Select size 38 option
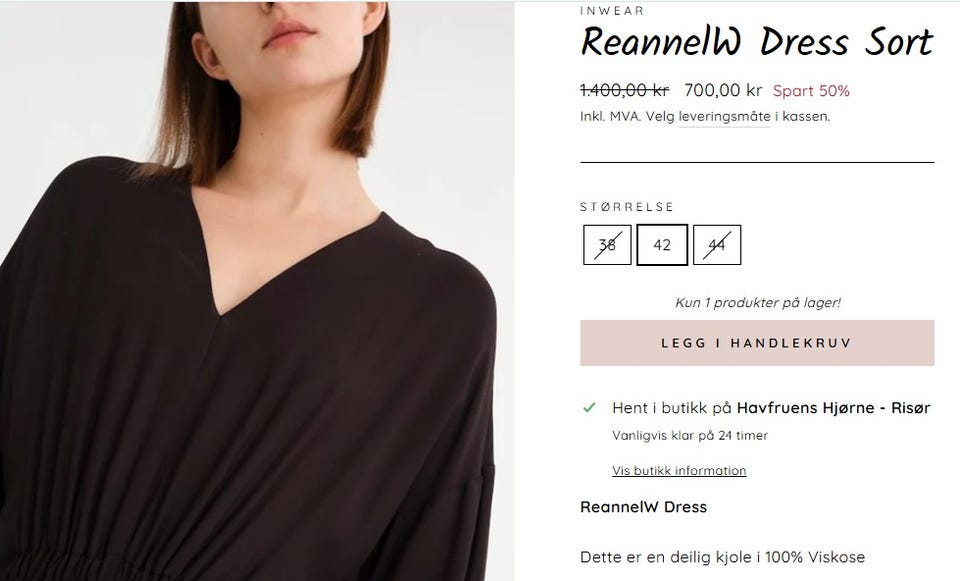Image resolution: width=960 pixels, height=581 pixels. pos(607,245)
